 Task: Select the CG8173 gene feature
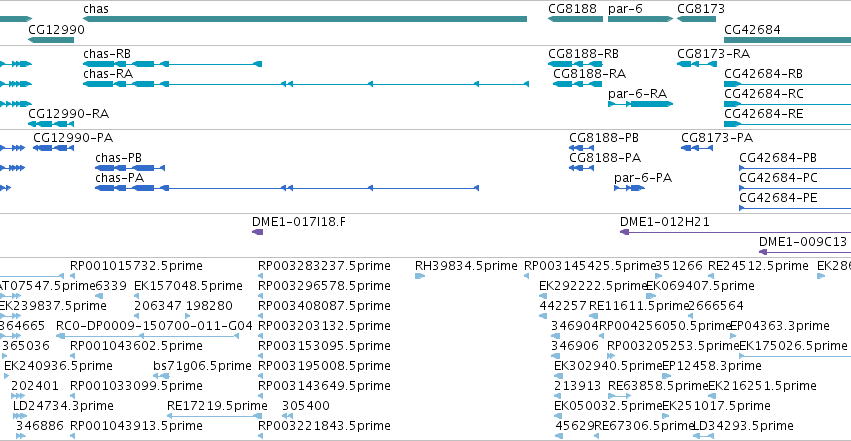click(x=696, y=20)
